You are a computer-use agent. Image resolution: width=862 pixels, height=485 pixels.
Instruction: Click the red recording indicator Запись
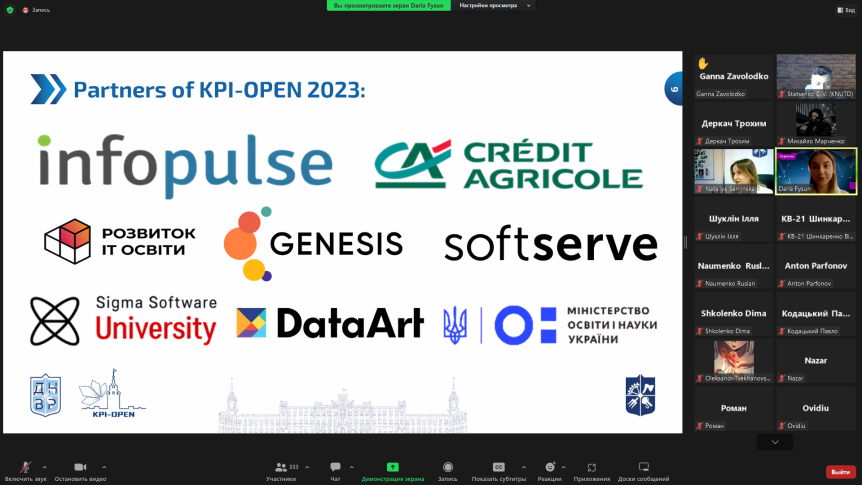point(36,10)
